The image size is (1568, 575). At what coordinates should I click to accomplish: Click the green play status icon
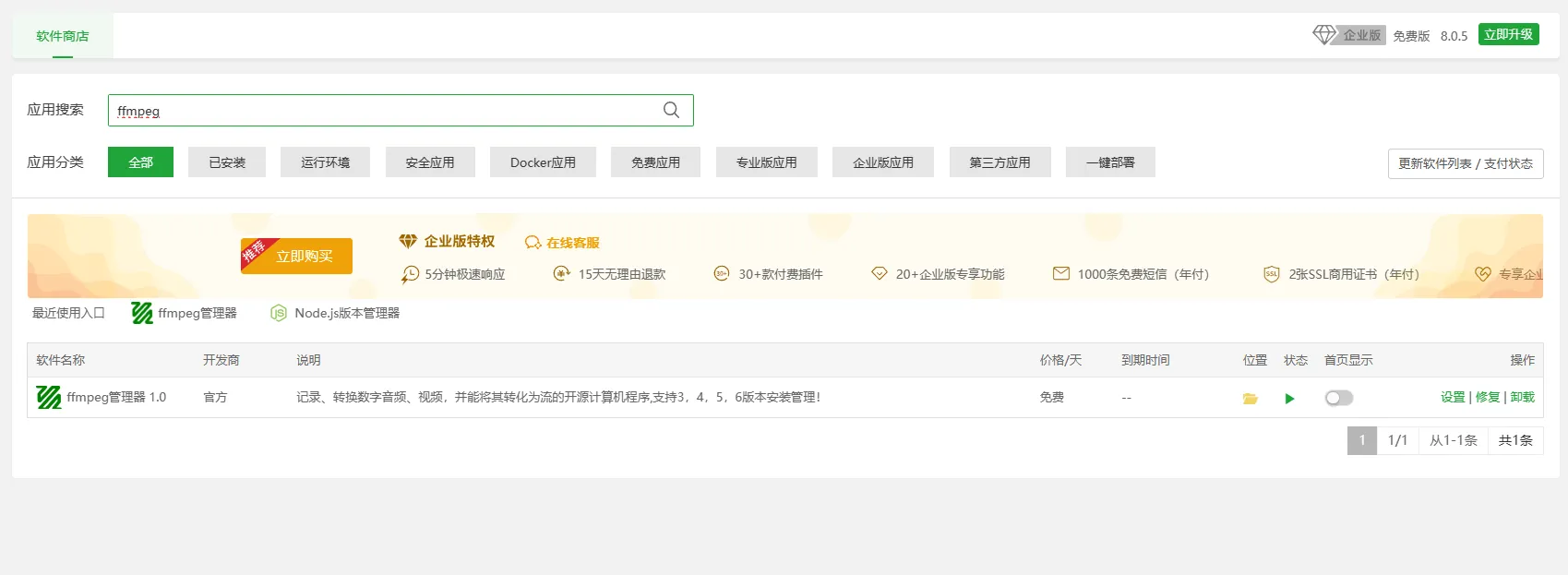click(x=1289, y=399)
